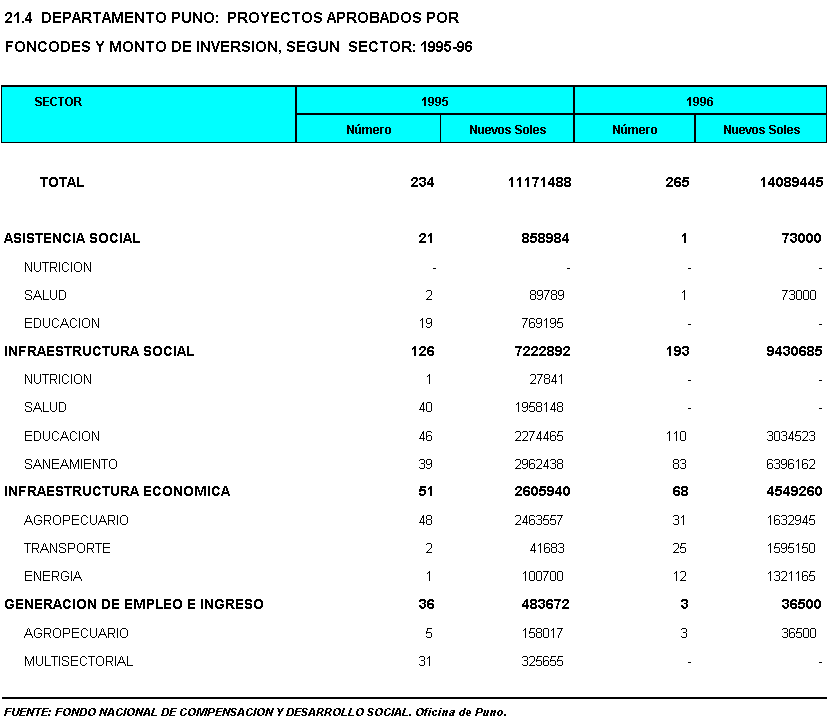The image size is (828, 720).
Task: Select the 1995 year header cell
Action: [434, 102]
